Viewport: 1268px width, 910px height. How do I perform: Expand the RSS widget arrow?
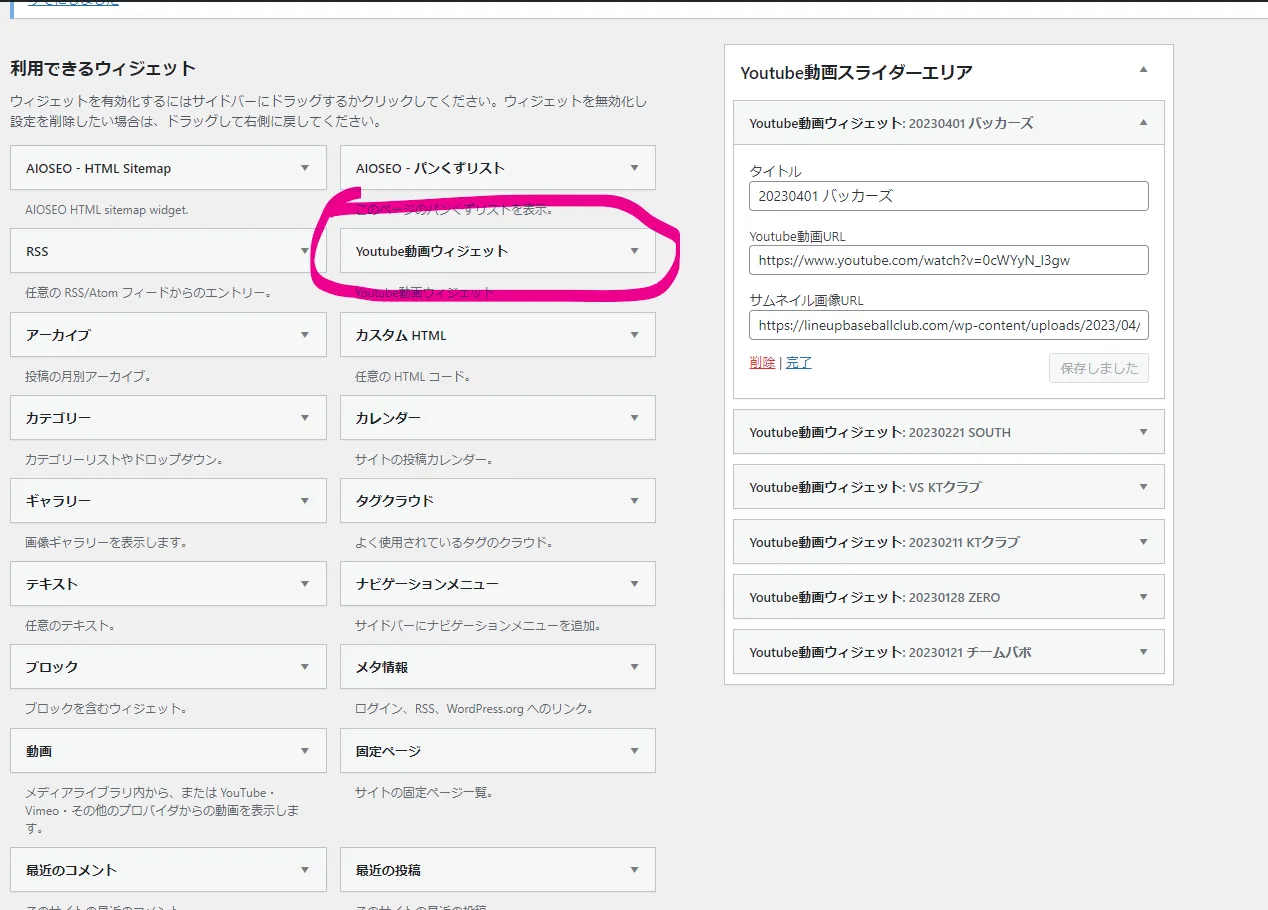point(305,251)
